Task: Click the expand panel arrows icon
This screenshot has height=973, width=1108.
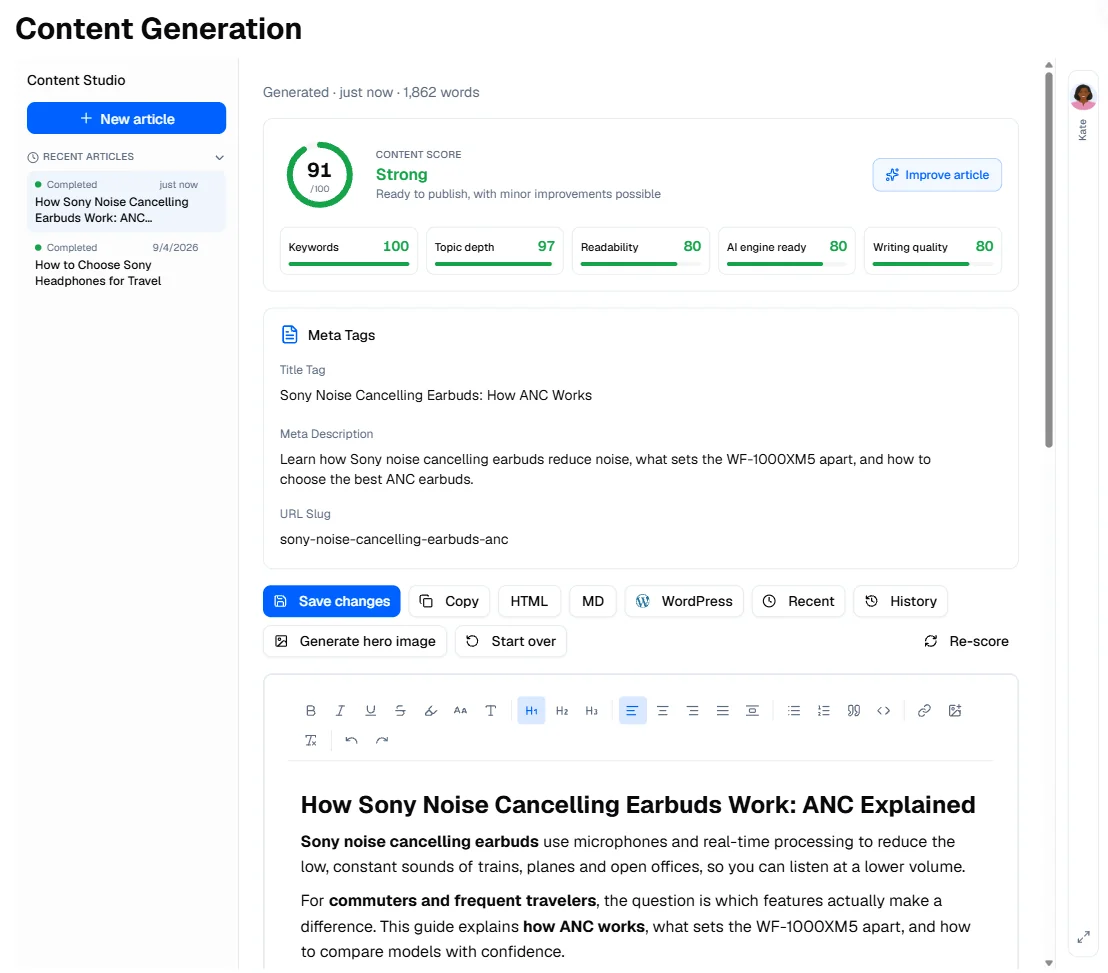Action: coord(1083,937)
